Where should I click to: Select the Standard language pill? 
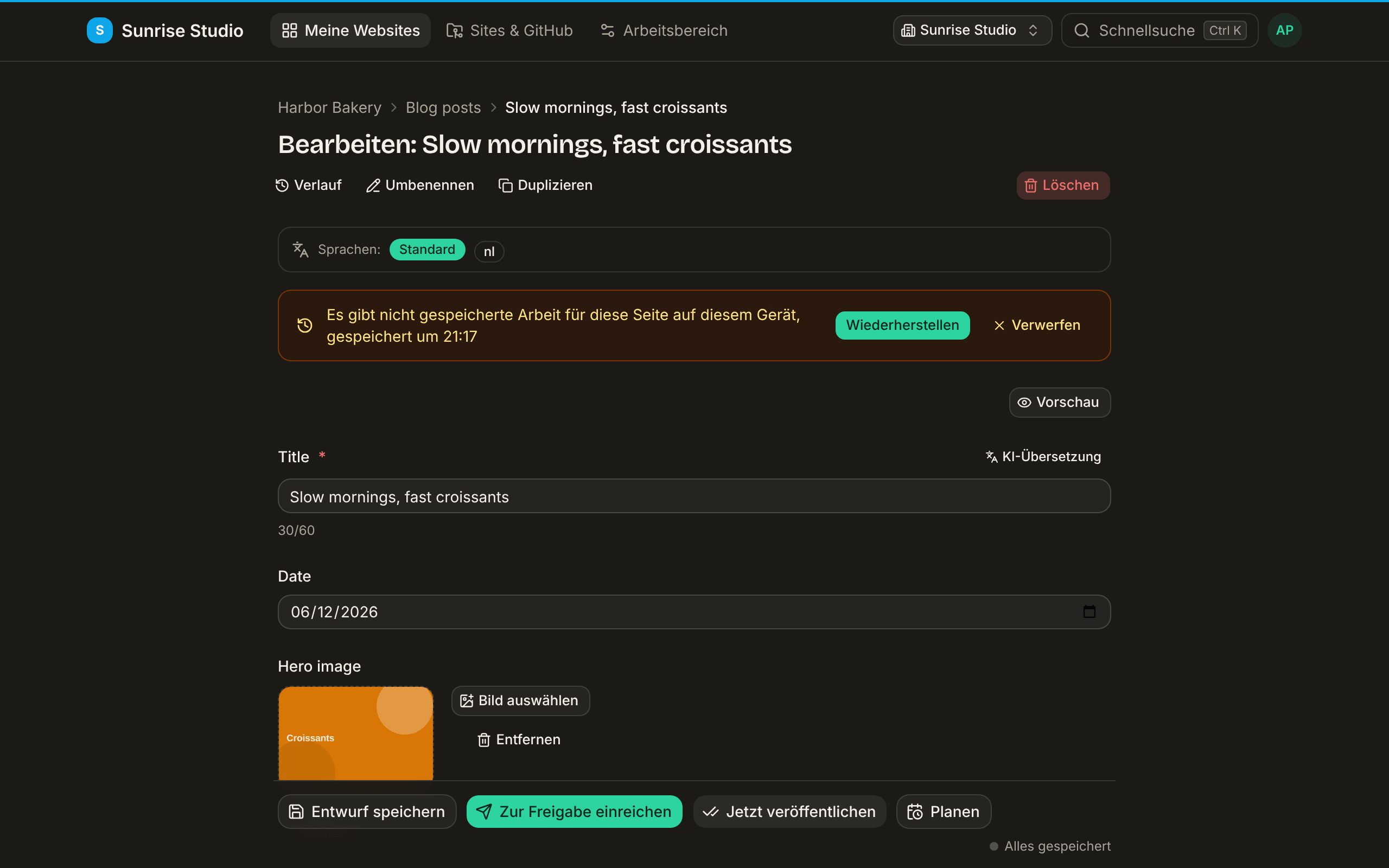point(427,249)
